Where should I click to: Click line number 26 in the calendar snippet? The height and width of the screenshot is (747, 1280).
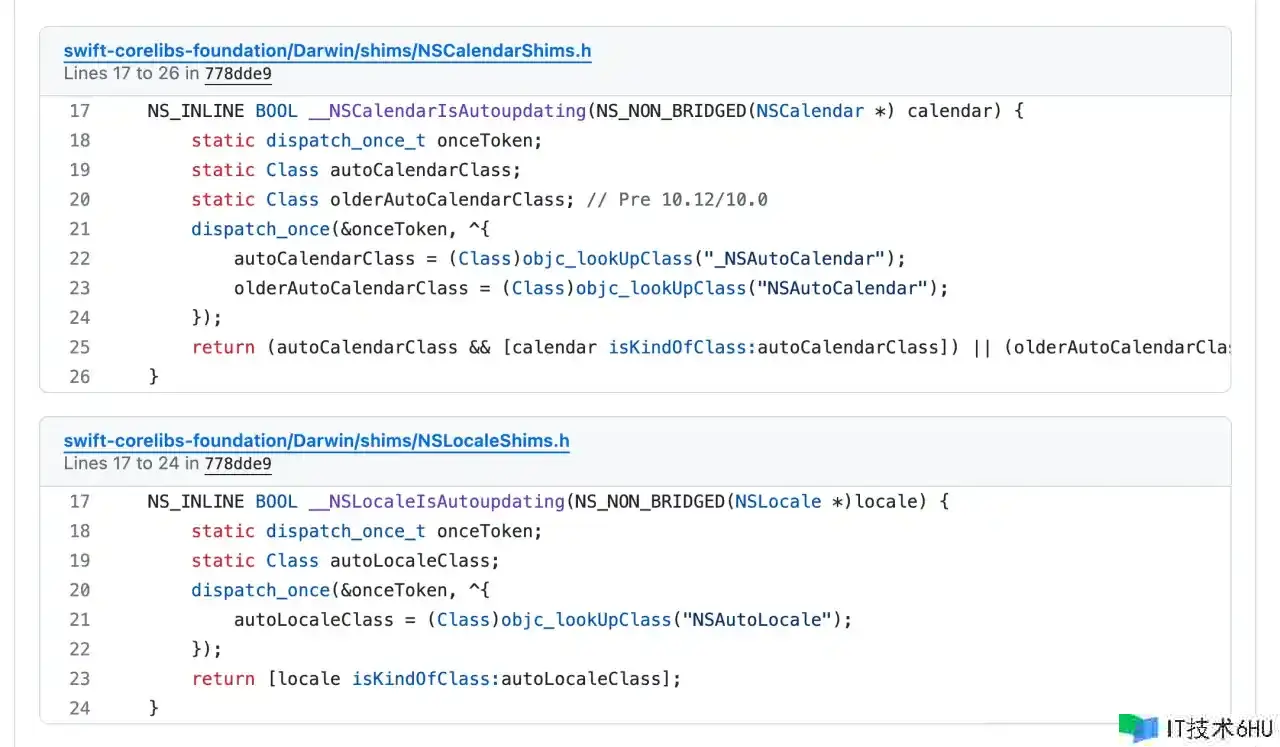[80, 377]
